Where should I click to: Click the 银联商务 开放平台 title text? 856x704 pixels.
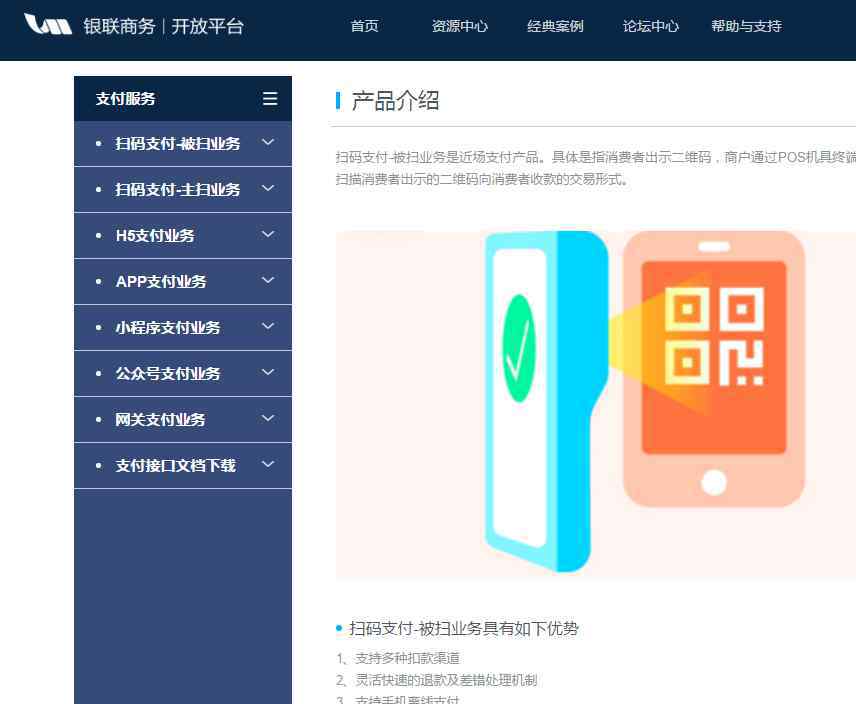tap(163, 26)
